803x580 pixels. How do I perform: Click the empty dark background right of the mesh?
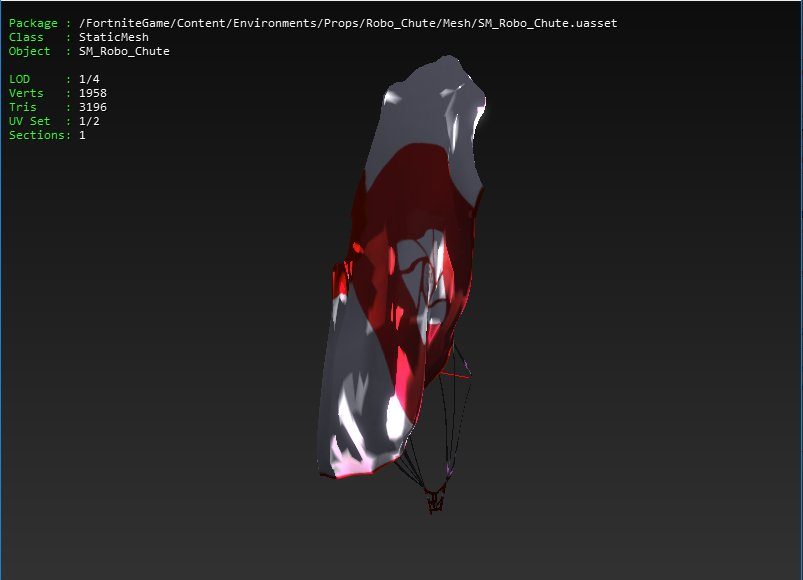pos(650,300)
